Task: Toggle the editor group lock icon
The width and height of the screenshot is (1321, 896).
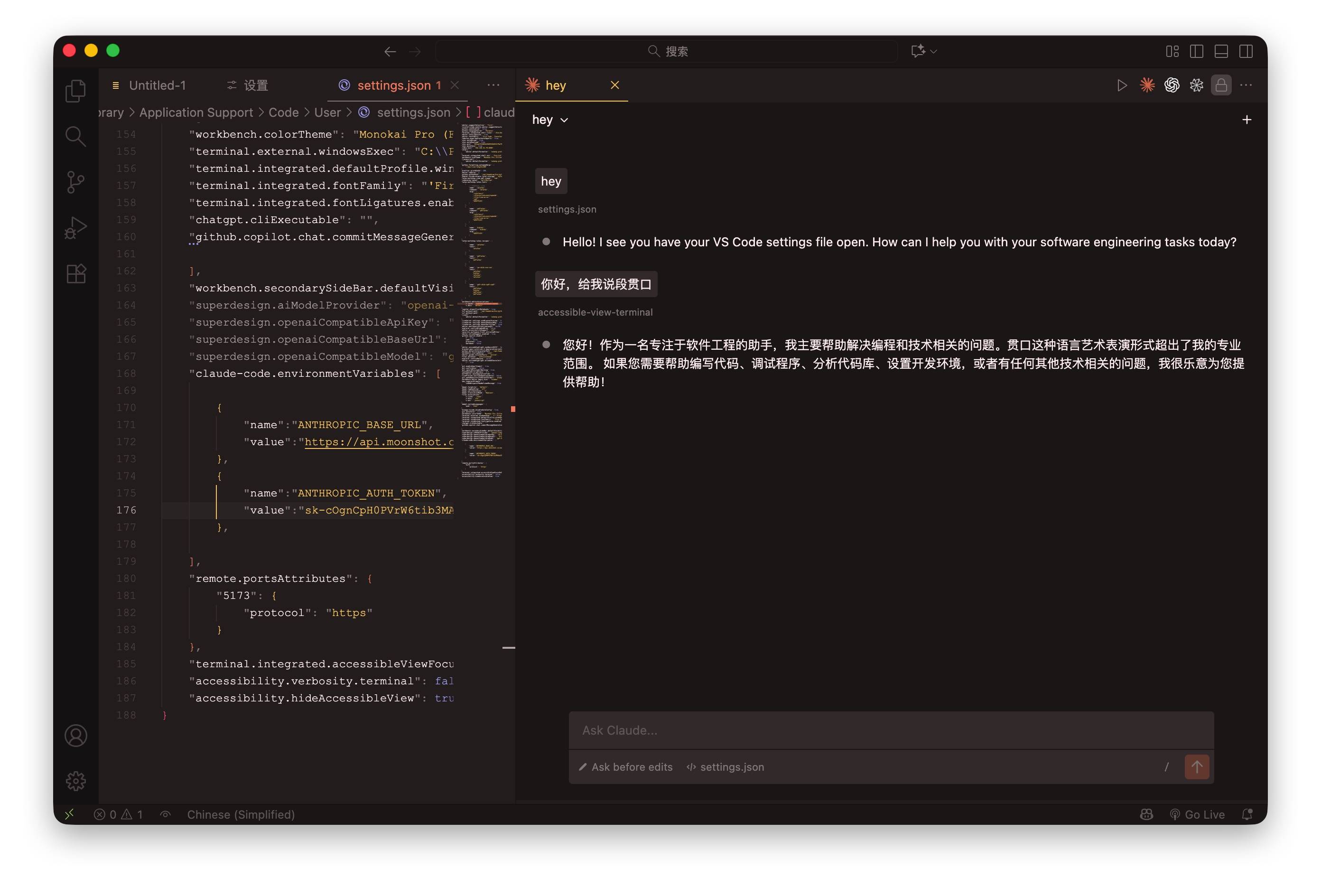Action: pyautogui.click(x=1221, y=85)
